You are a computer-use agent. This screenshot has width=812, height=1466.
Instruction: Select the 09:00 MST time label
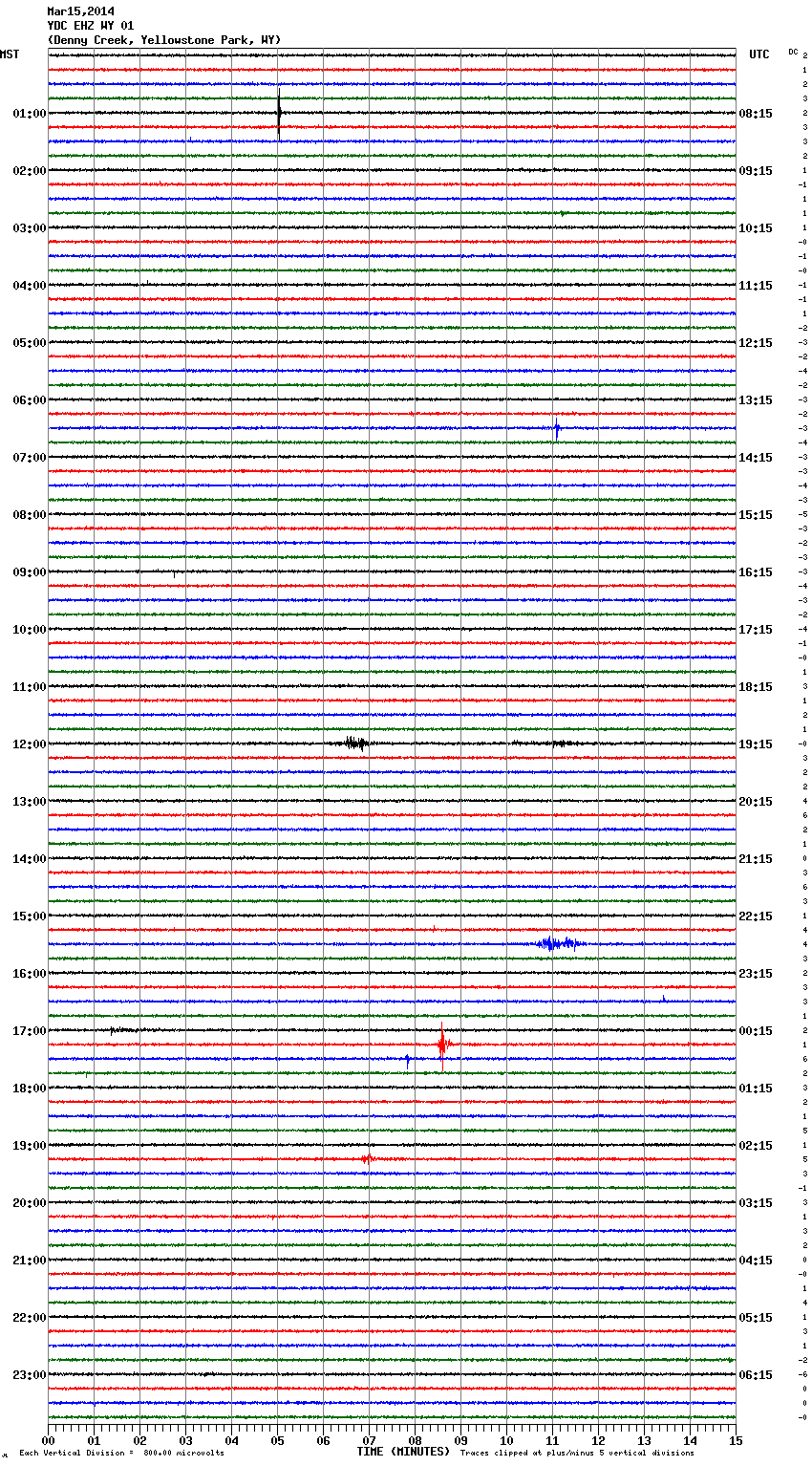coord(30,572)
